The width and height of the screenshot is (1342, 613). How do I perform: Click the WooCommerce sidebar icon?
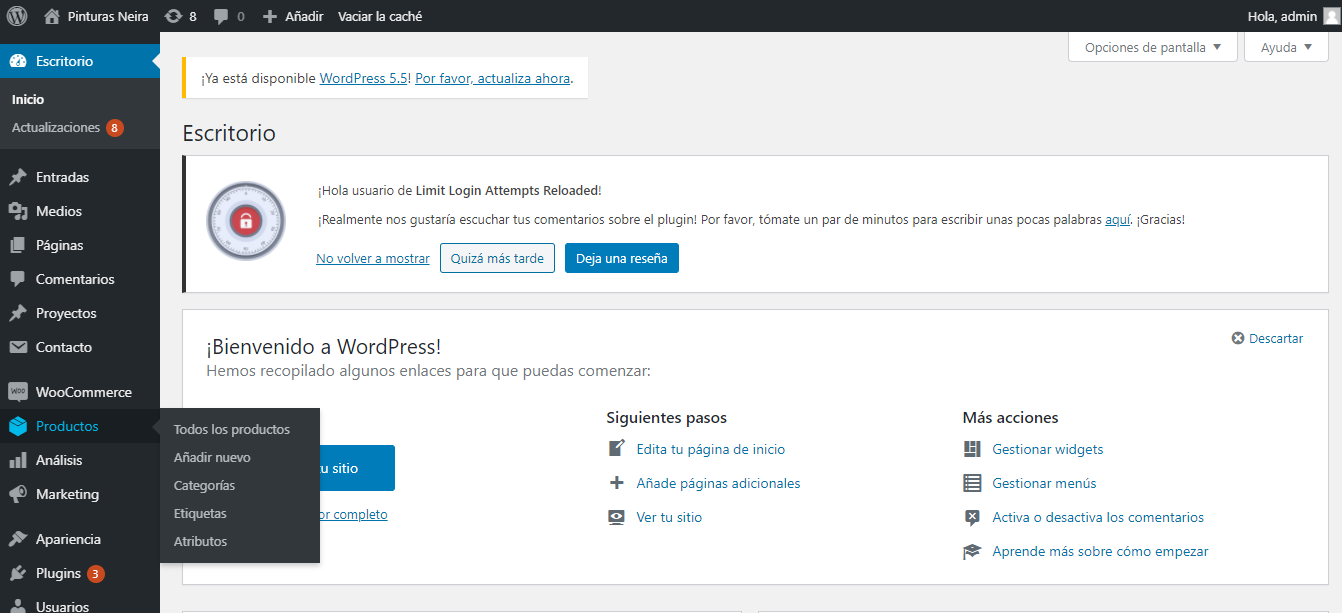tap(18, 392)
